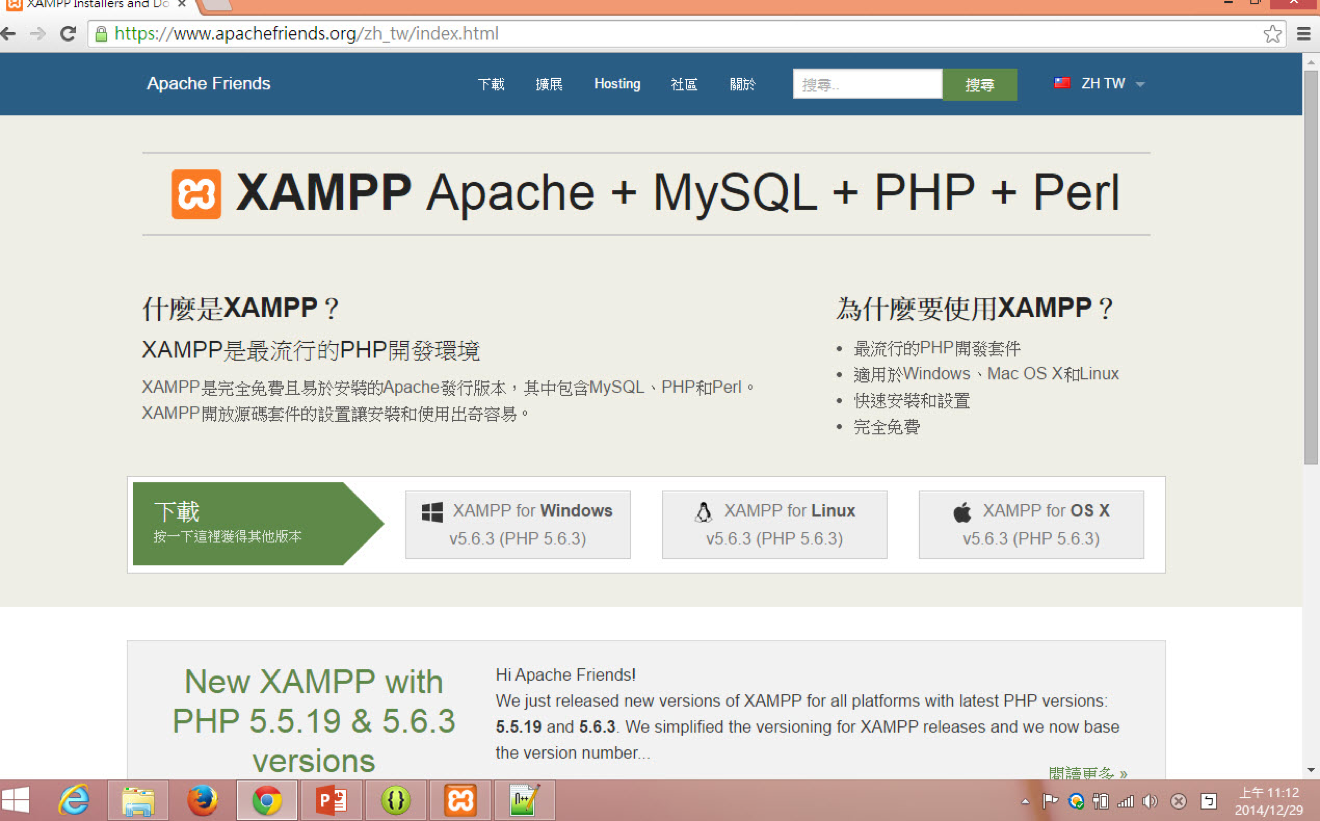Viewport: 1320px width, 821px height.
Task: Click scrollbar down arrow
Action: tap(1311, 771)
